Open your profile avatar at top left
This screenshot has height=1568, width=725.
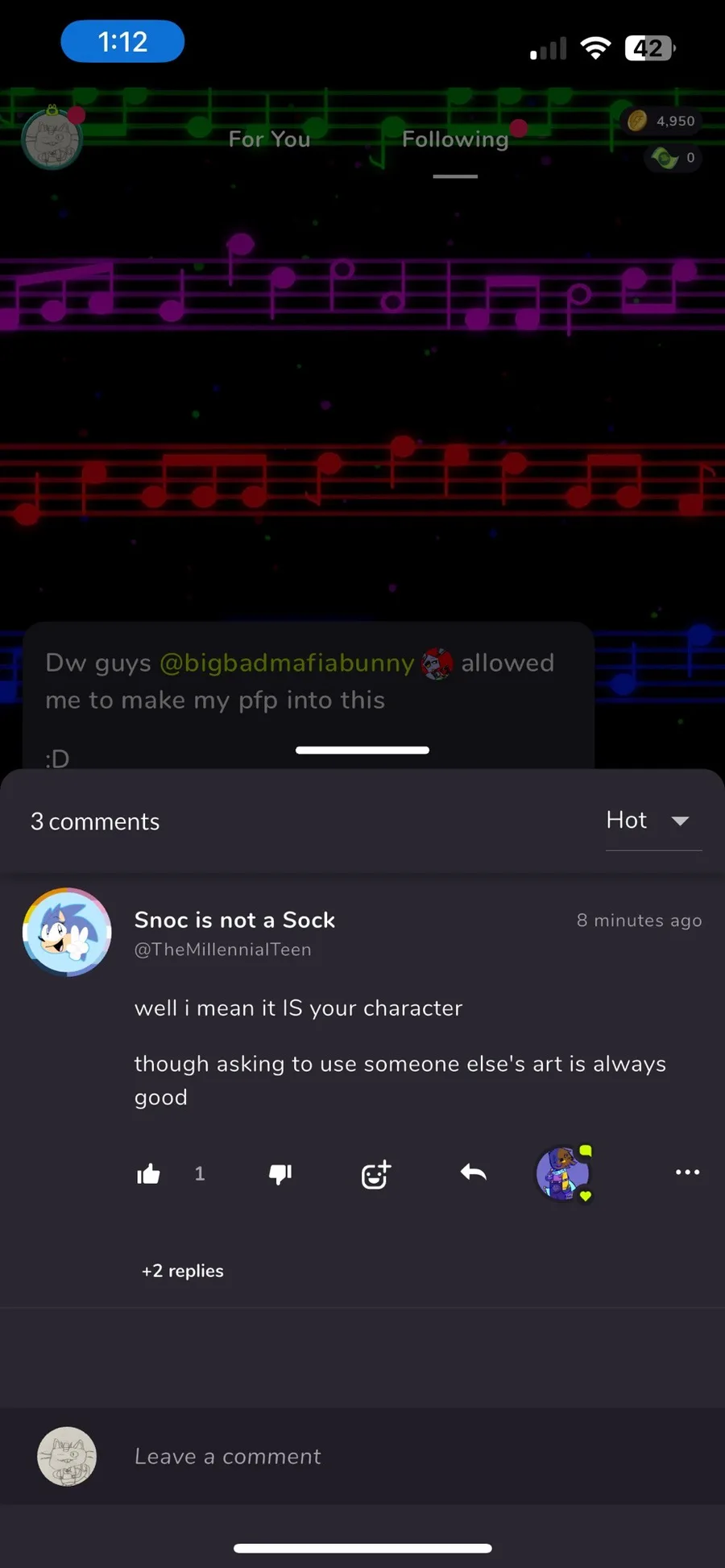52,139
